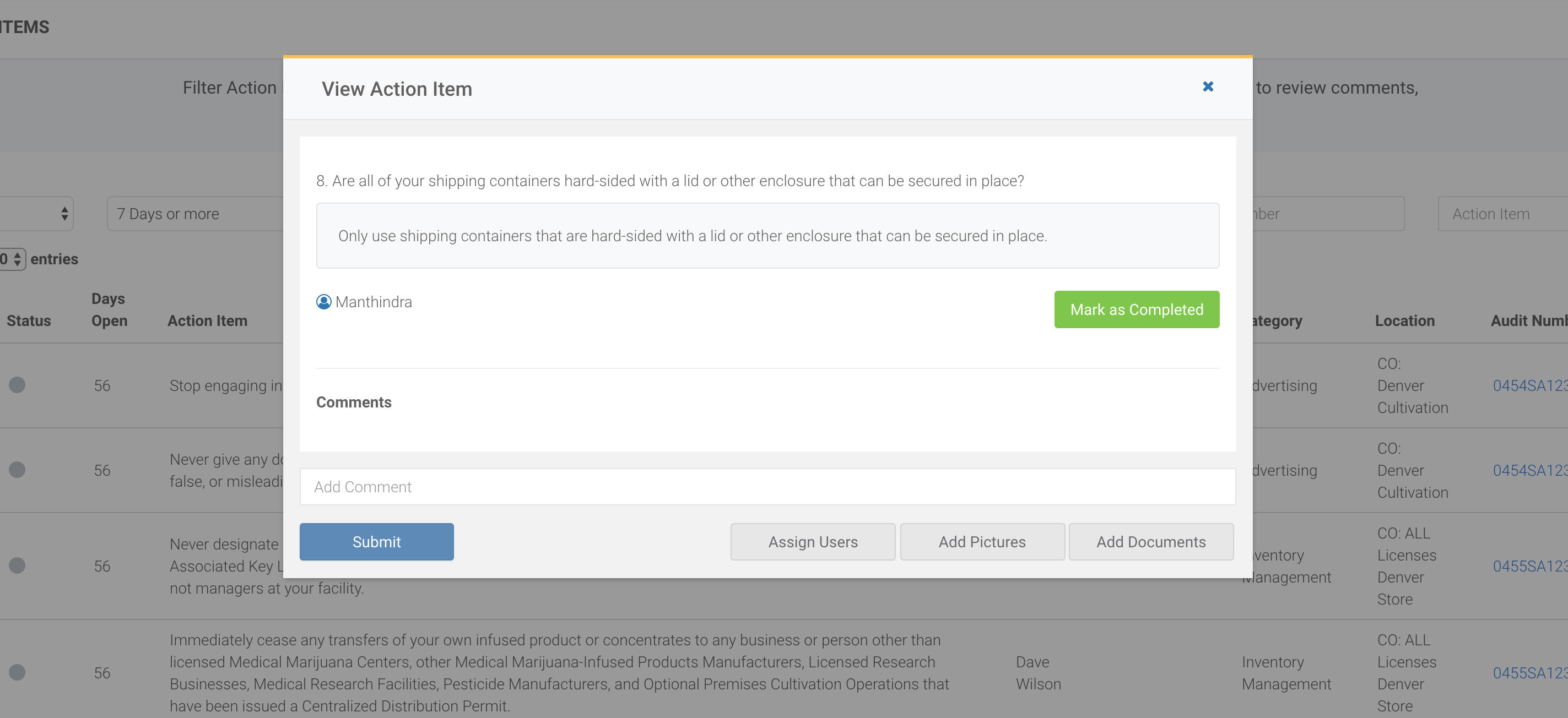Click Add Documents button

pos(1150,541)
